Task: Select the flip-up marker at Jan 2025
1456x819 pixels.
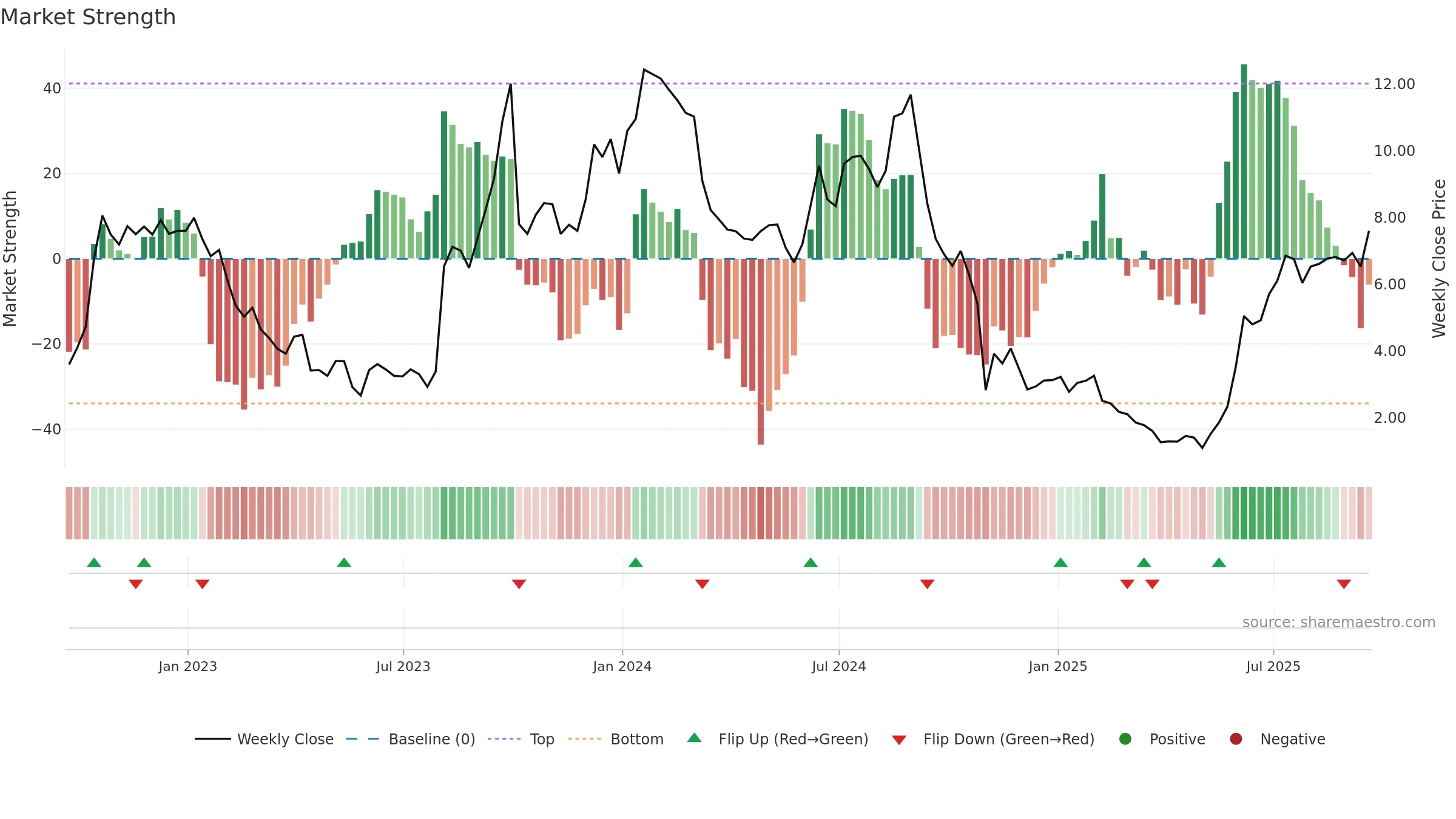Action: coord(1060,562)
